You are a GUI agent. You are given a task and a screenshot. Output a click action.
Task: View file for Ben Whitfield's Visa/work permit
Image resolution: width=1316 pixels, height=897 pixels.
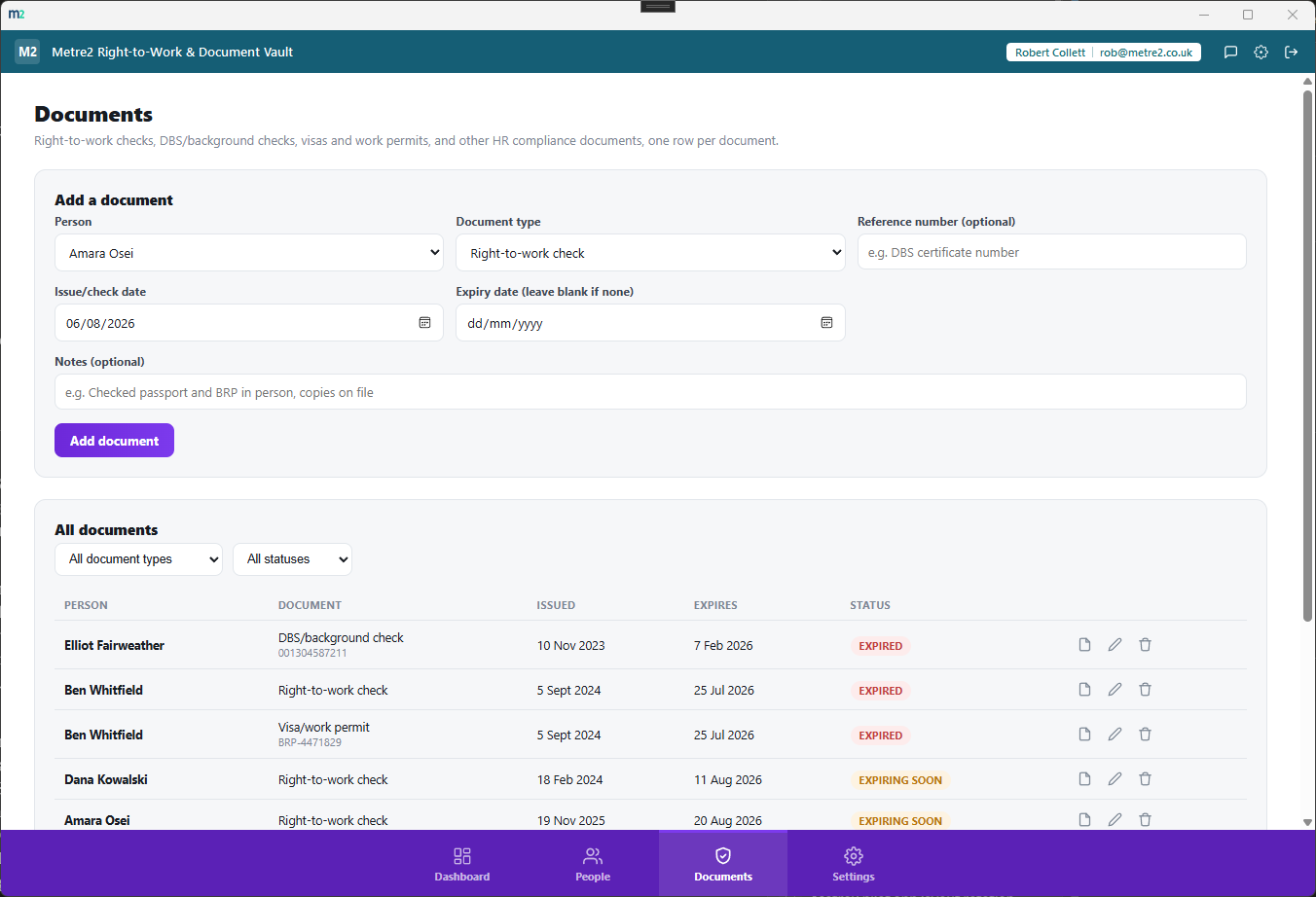(1084, 735)
